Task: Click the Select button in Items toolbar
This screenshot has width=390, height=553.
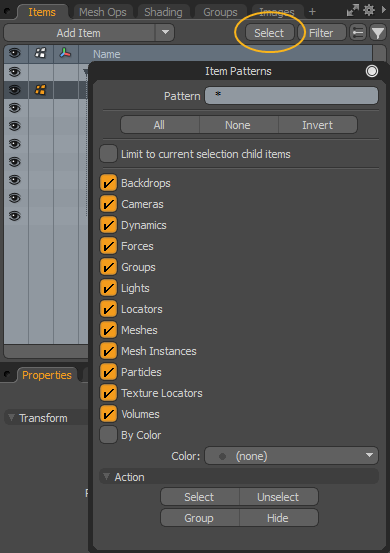Action: (269, 33)
